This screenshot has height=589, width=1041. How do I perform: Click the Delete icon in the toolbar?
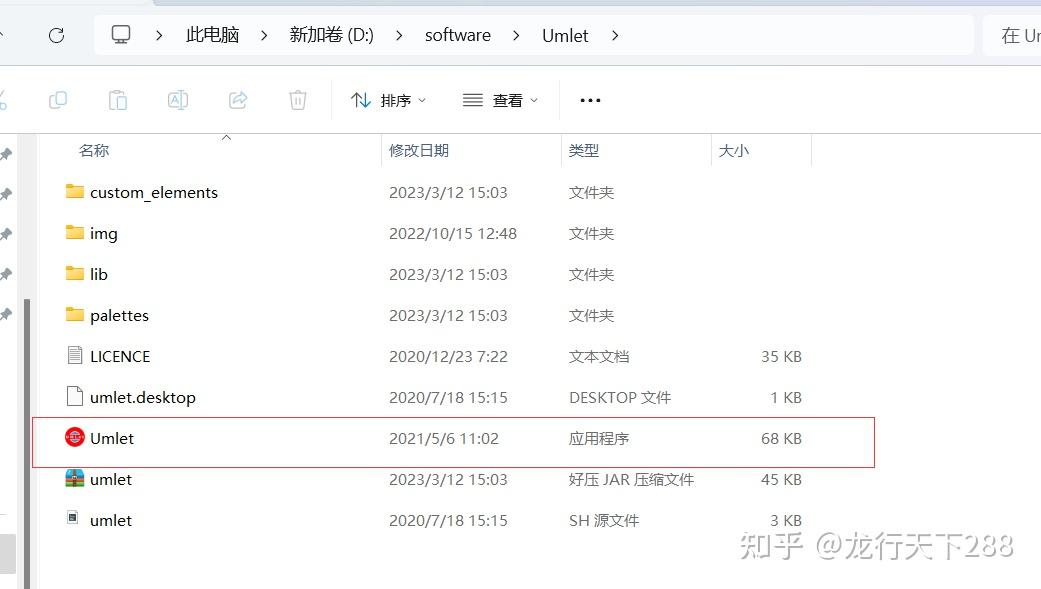pyautogui.click(x=297, y=100)
